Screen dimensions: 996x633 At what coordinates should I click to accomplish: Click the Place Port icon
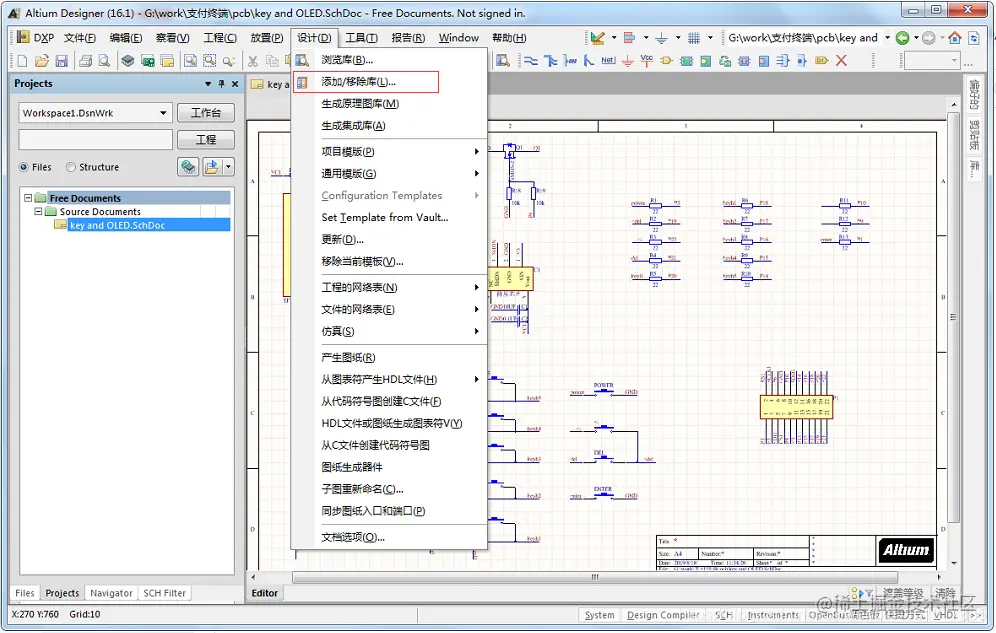point(821,61)
